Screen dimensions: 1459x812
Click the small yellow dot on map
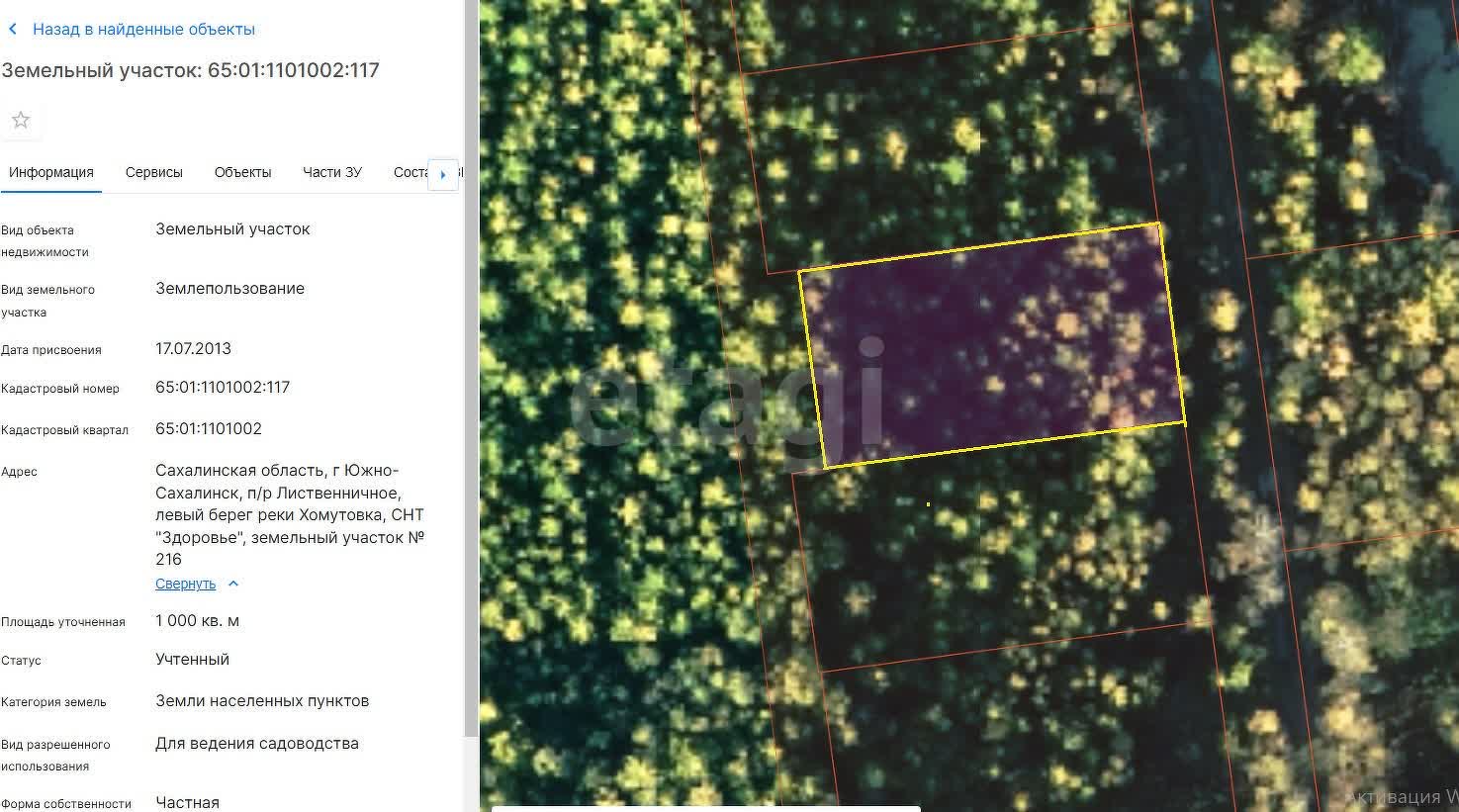pyautogui.click(x=928, y=504)
